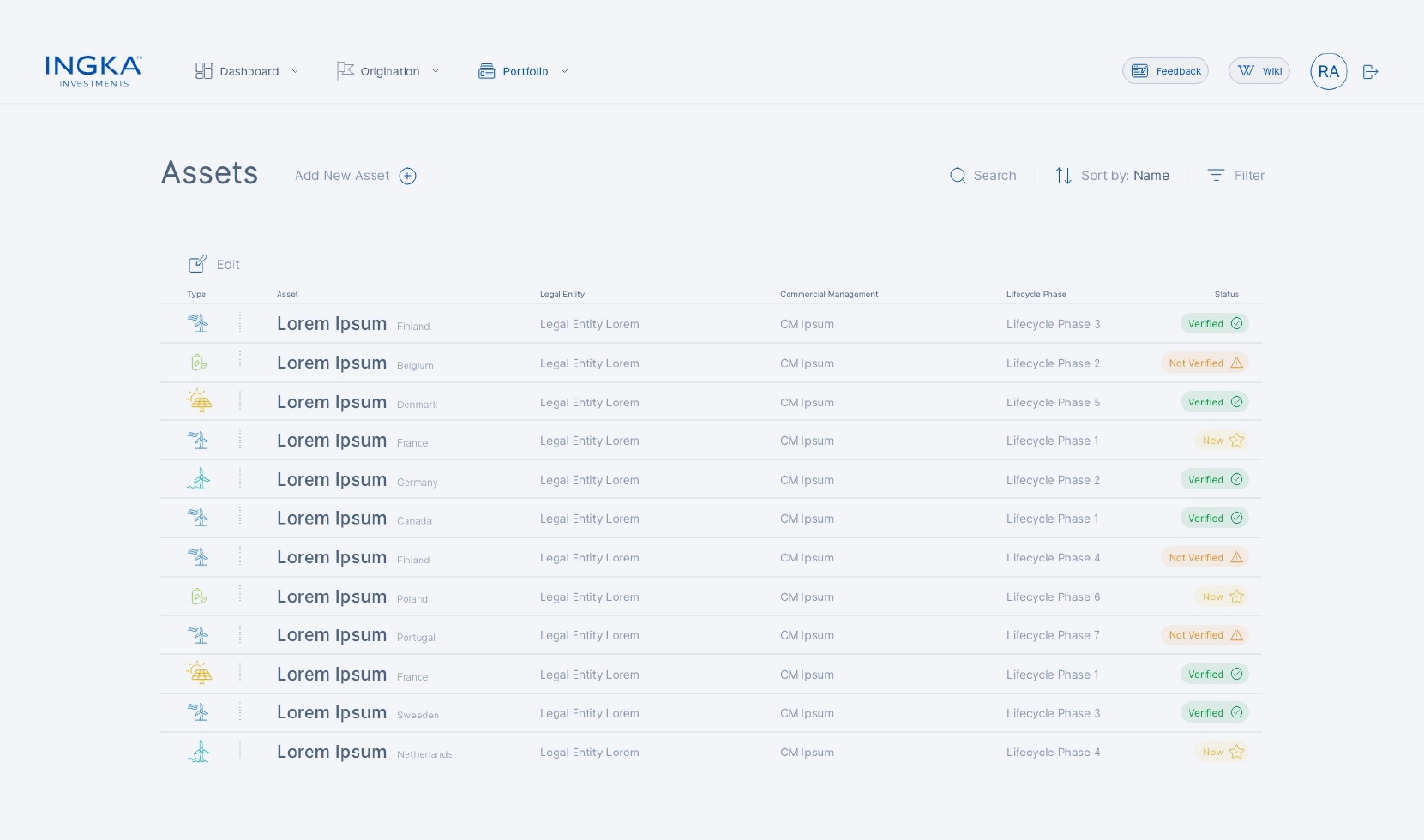This screenshot has width=1424, height=840.
Task: Click wind turbine icon in Sweeden row
Action: pos(199,712)
